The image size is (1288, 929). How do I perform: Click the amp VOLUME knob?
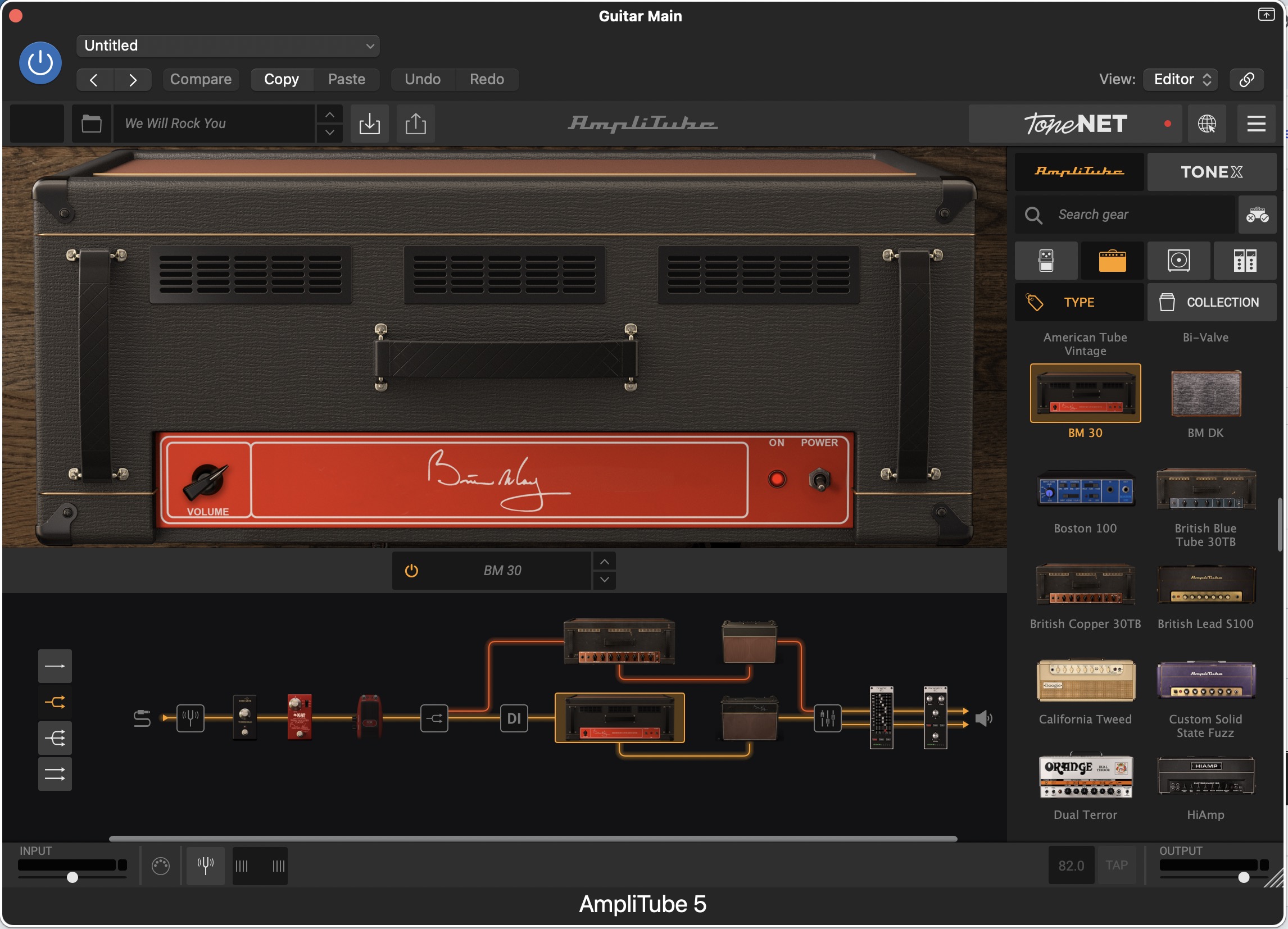pos(206,480)
